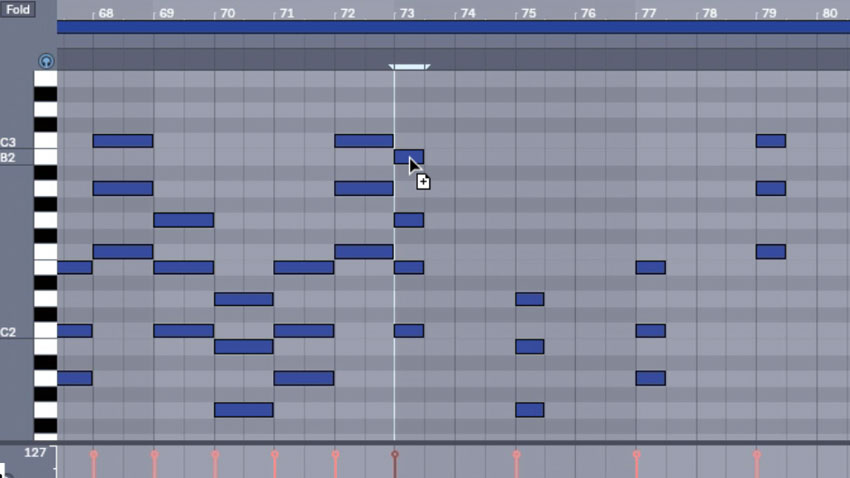850x478 pixels.
Task: Select the short C2 note at bar 73
Action: pos(409,331)
